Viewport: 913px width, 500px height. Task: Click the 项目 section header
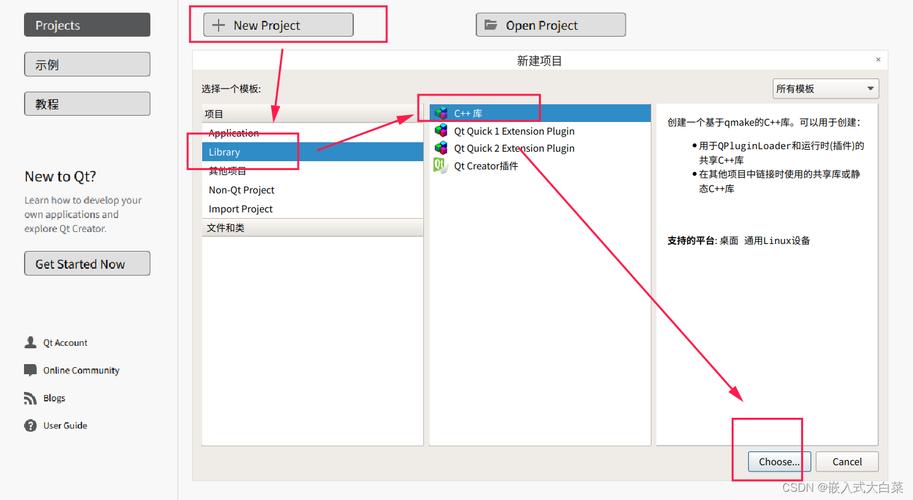(312, 114)
